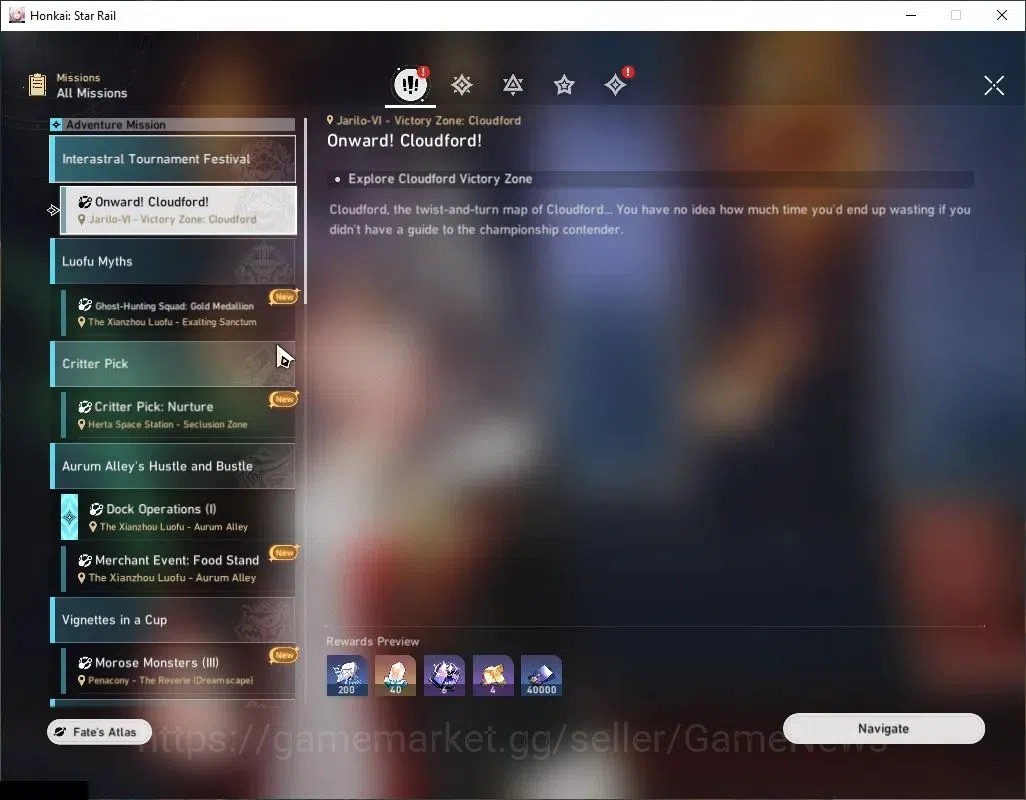Click the Herta Space Station - Seclusion Zone location
The width and height of the screenshot is (1026, 800).
tap(168, 425)
